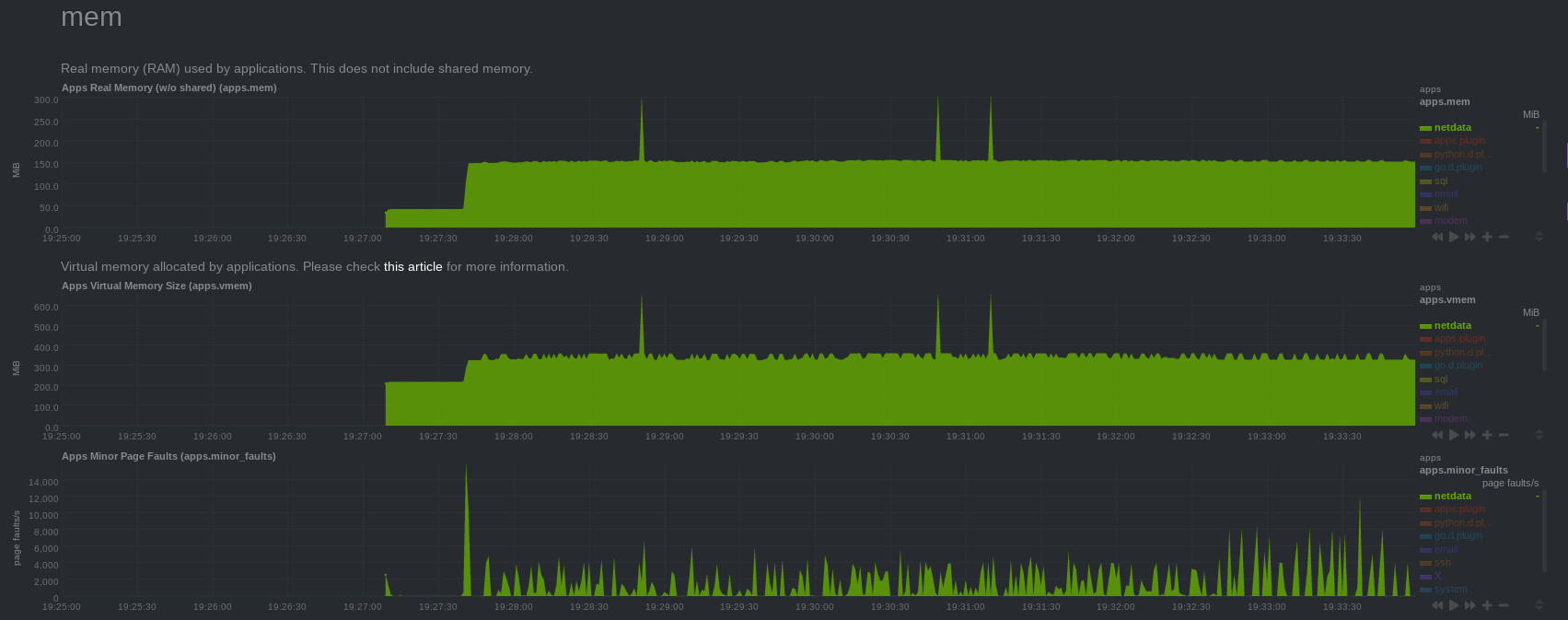Zoom out apps.vmem chart with minus icon
The width and height of the screenshot is (1568, 620).
coord(1504,435)
